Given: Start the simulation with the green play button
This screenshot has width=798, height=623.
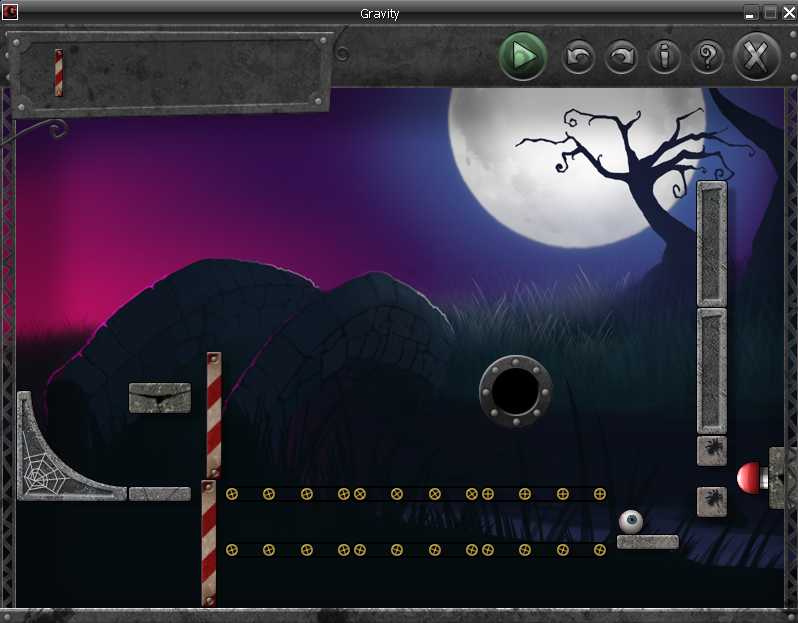Looking at the screenshot, I should pyautogui.click(x=523, y=56).
